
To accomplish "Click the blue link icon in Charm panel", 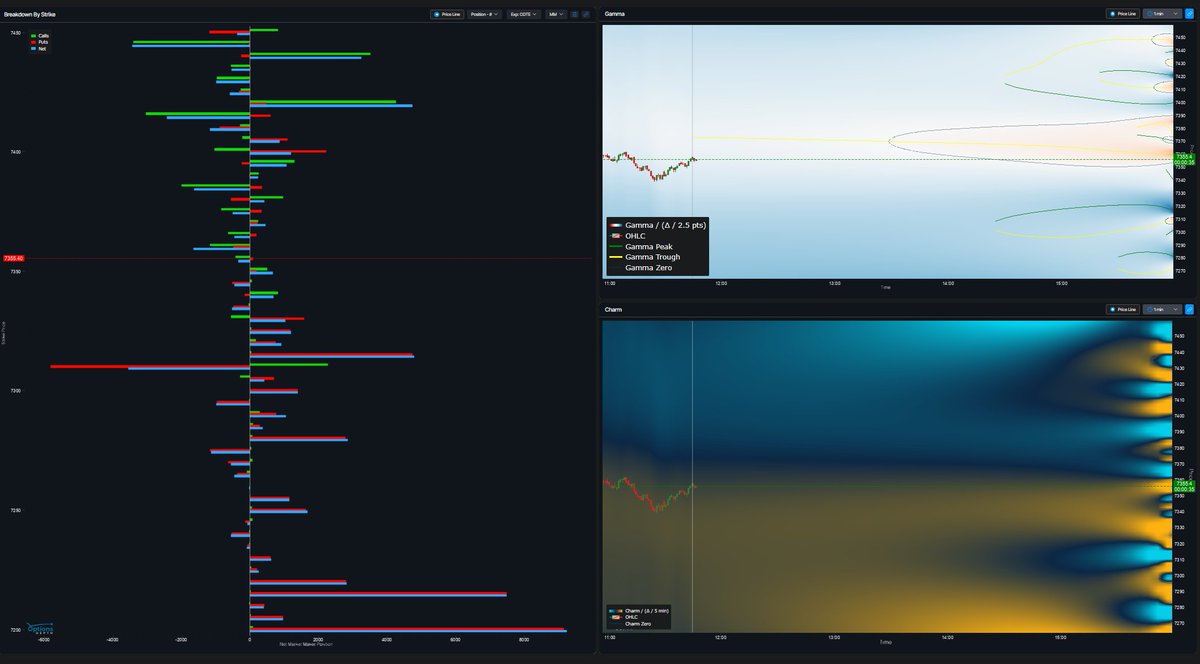I will click(1189, 311).
